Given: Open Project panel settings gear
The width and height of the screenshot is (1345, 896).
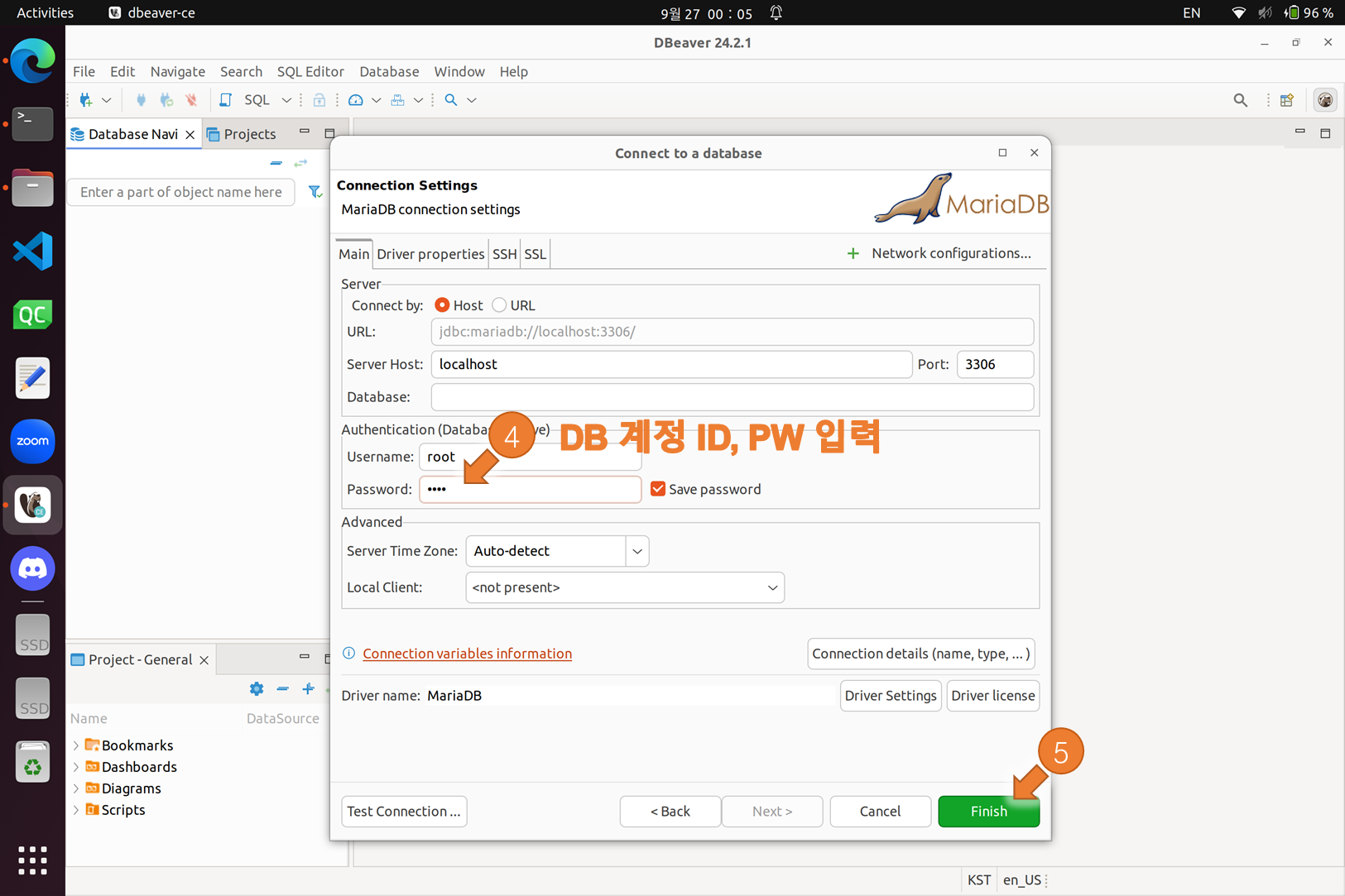Looking at the screenshot, I should (257, 688).
